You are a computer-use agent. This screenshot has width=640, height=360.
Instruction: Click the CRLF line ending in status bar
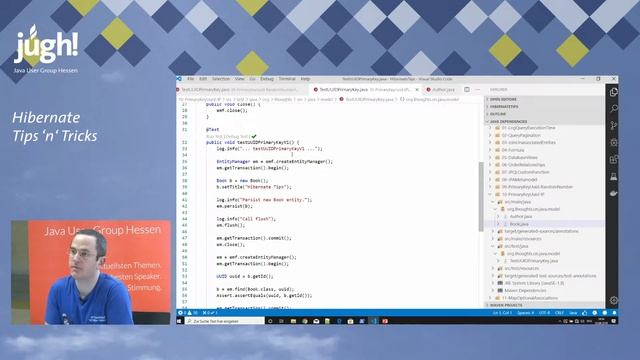tap(559, 313)
